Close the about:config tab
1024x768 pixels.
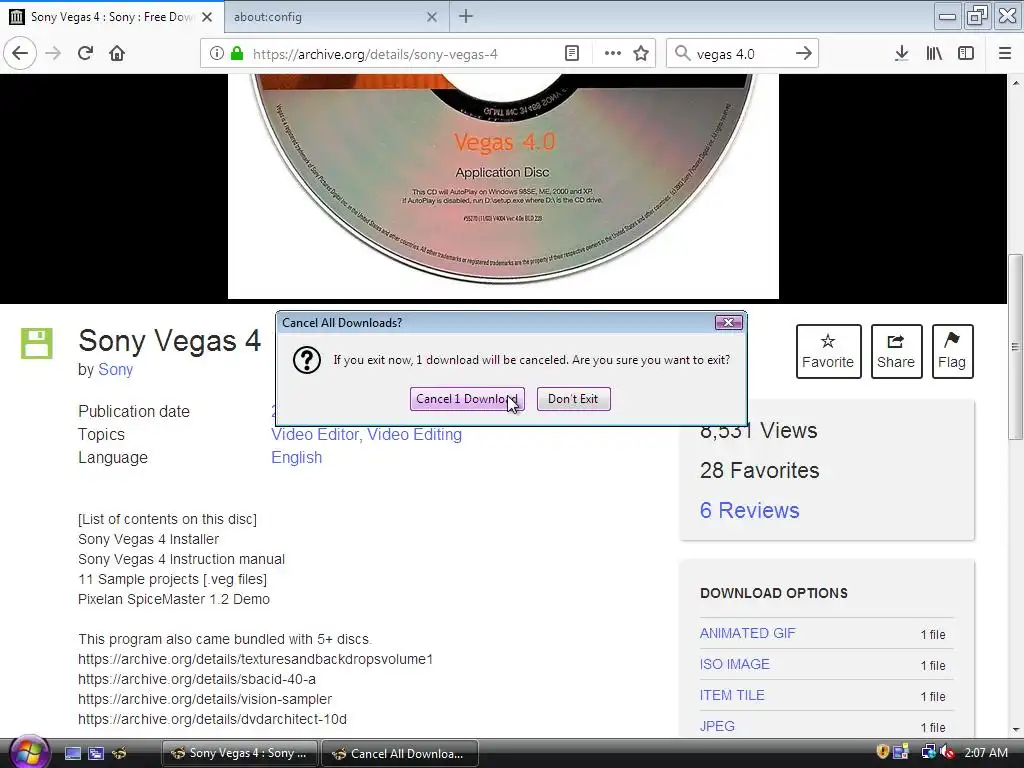pos(432,17)
